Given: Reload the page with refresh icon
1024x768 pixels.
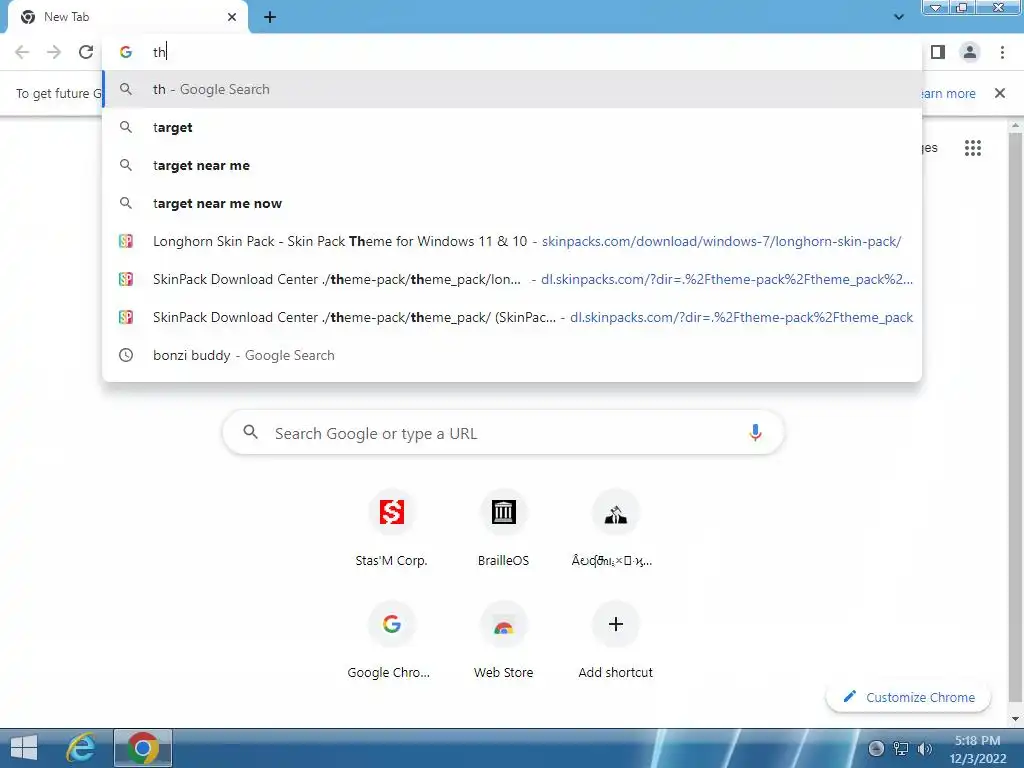Looking at the screenshot, I should click(x=86, y=52).
